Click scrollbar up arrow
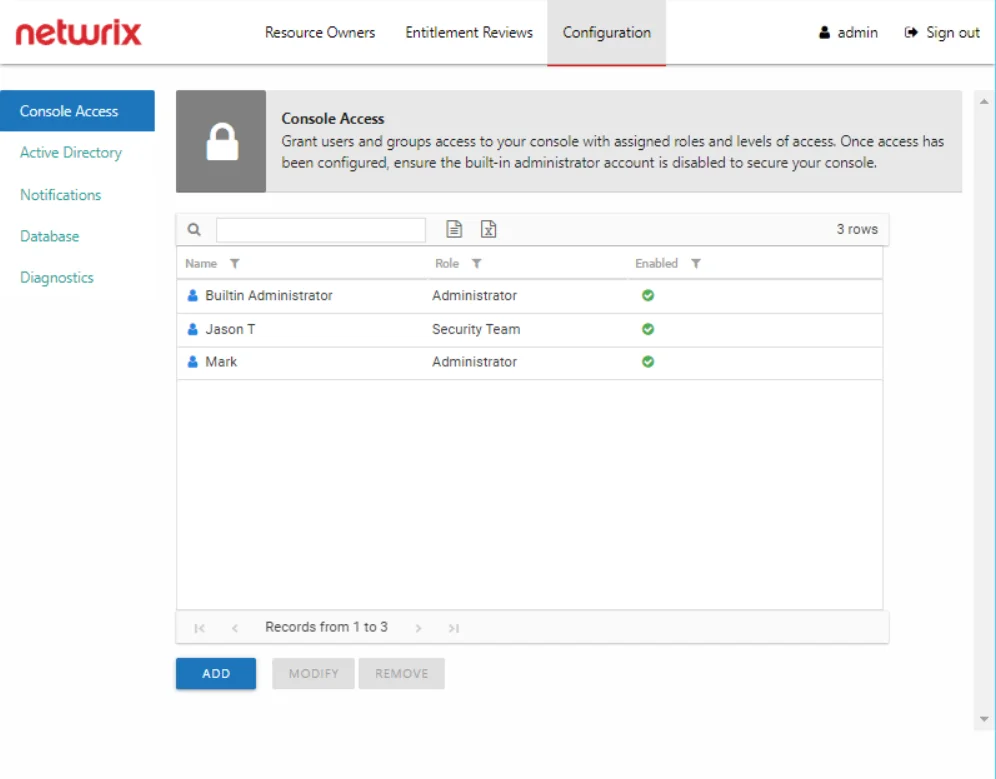The width and height of the screenshot is (996, 779). coord(984,101)
